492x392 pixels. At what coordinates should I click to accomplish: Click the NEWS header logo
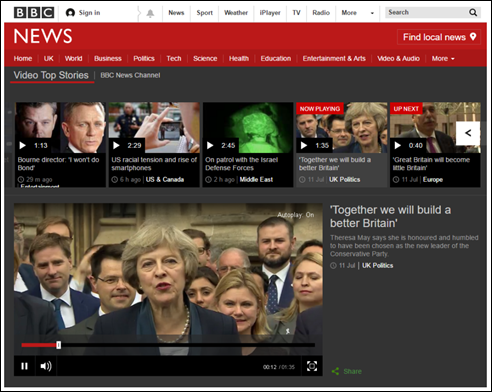click(x=43, y=36)
